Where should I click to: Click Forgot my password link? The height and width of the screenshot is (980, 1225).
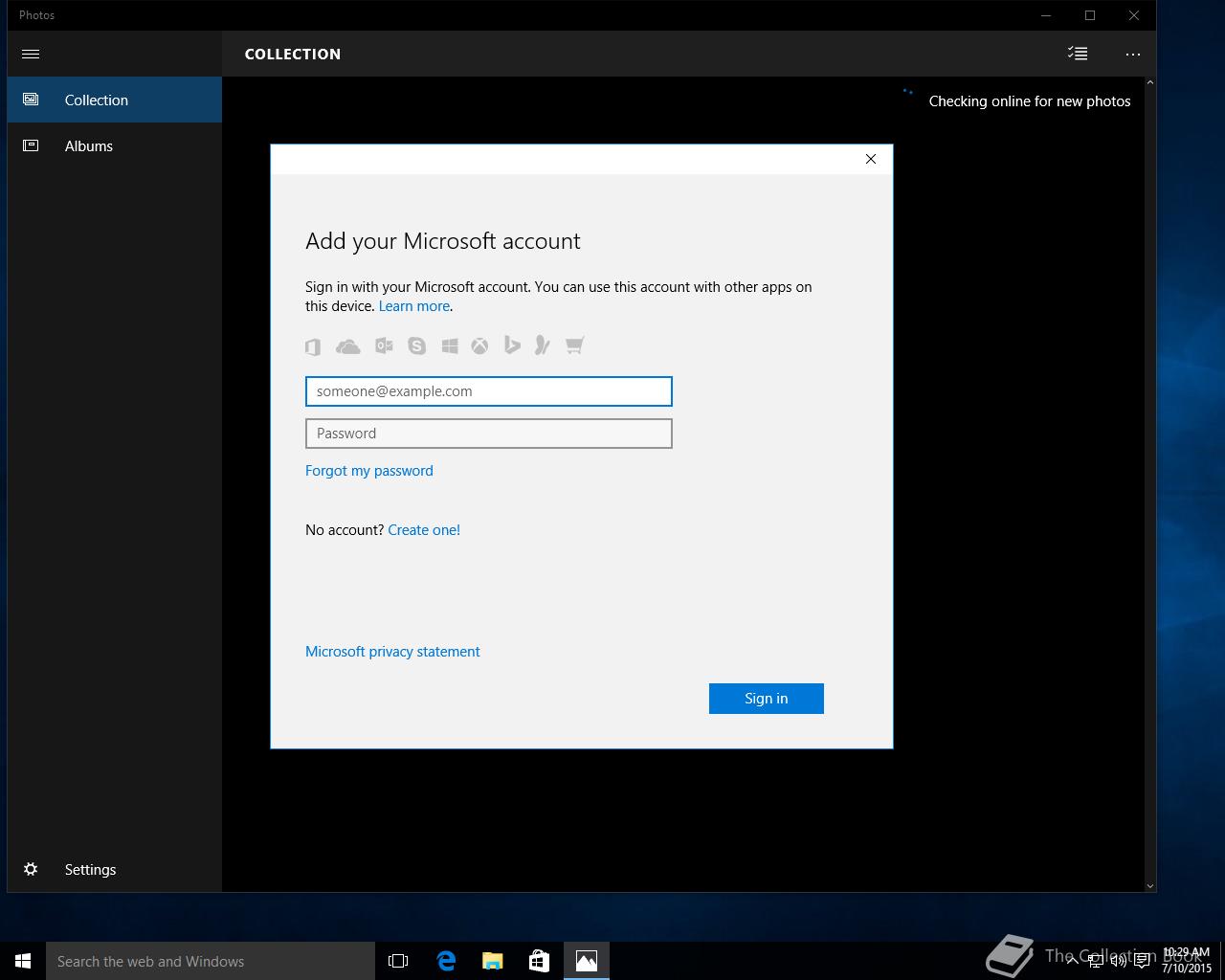(369, 471)
